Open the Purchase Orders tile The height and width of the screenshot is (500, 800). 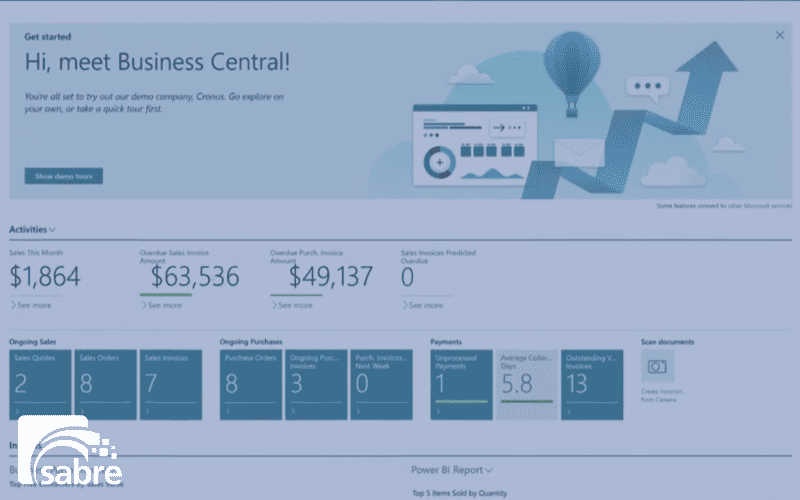251,385
